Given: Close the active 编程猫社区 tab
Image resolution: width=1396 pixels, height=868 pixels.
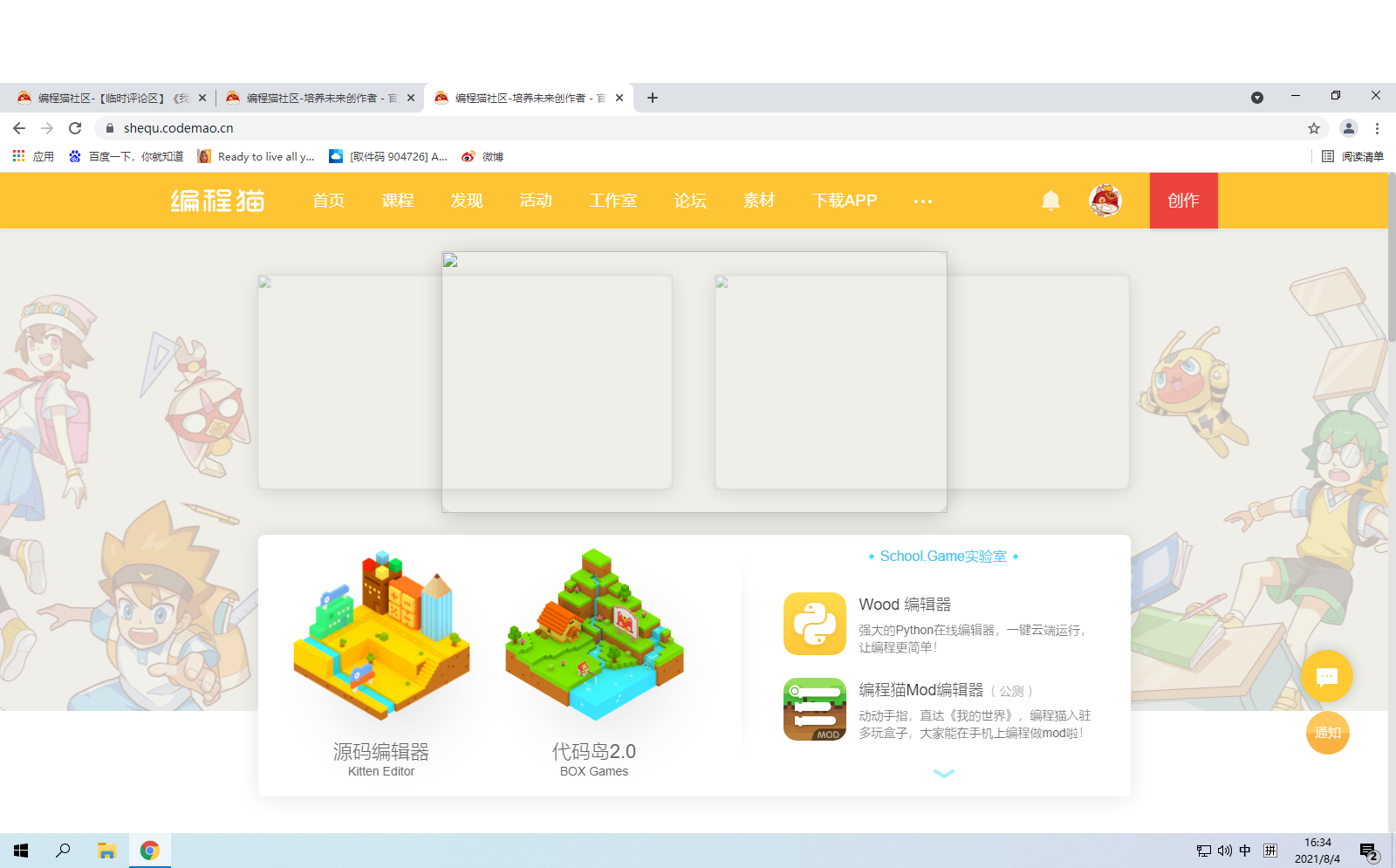Looking at the screenshot, I should tap(619, 99).
